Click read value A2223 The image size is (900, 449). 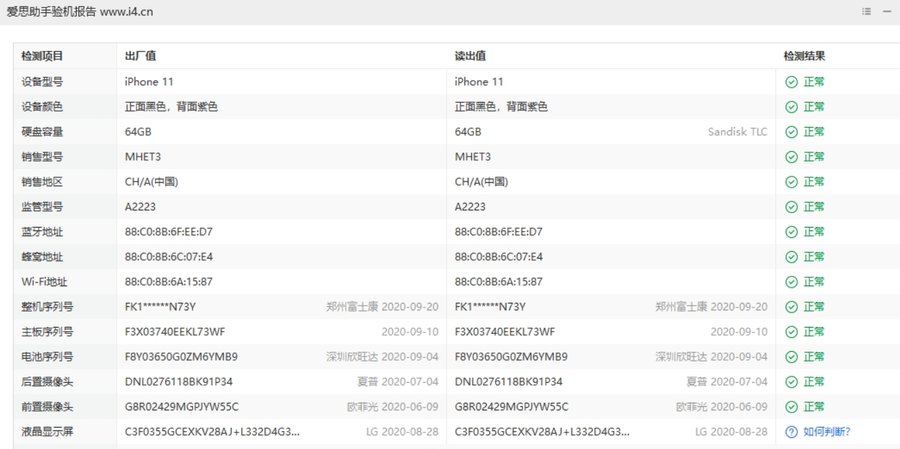(x=470, y=207)
